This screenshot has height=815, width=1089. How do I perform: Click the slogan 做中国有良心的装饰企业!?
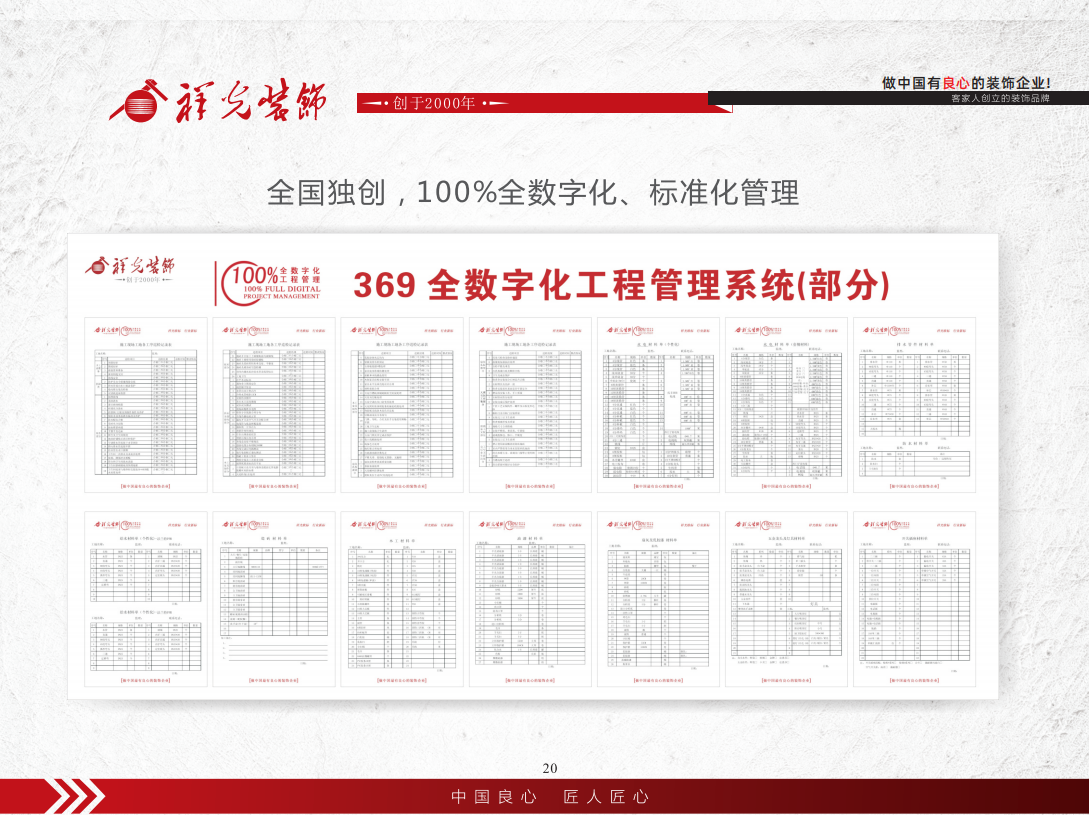click(966, 83)
